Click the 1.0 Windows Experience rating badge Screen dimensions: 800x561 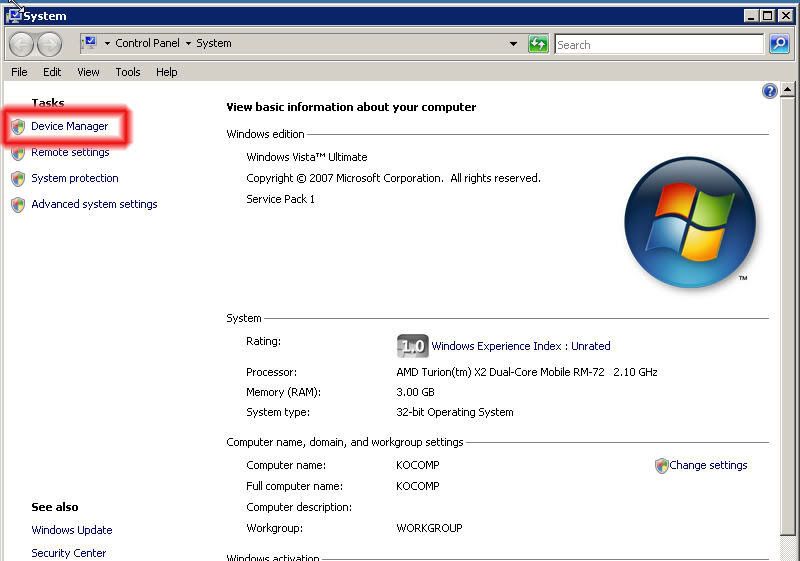412,346
